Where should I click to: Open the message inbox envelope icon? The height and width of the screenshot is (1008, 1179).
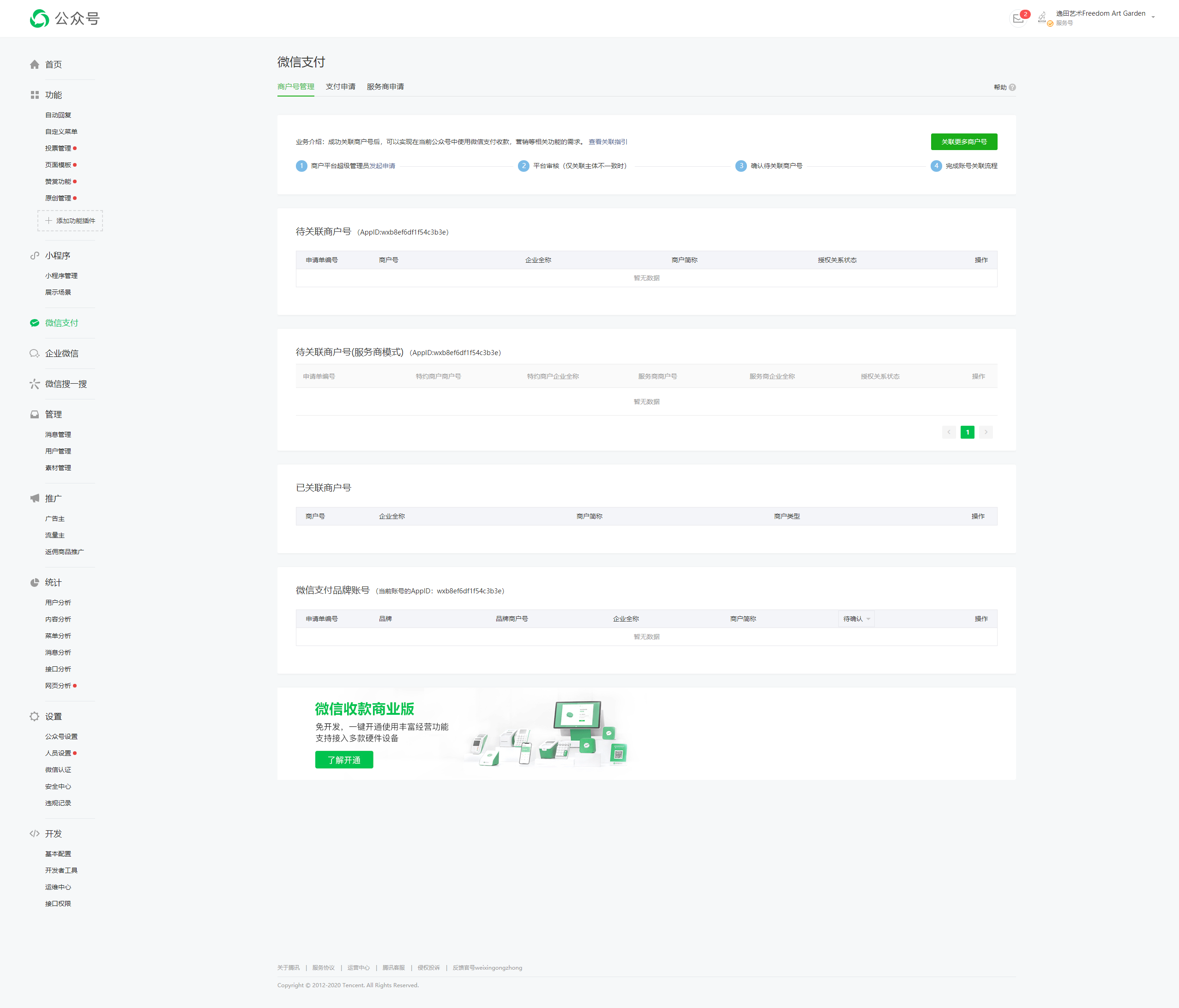tap(1018, 19)
